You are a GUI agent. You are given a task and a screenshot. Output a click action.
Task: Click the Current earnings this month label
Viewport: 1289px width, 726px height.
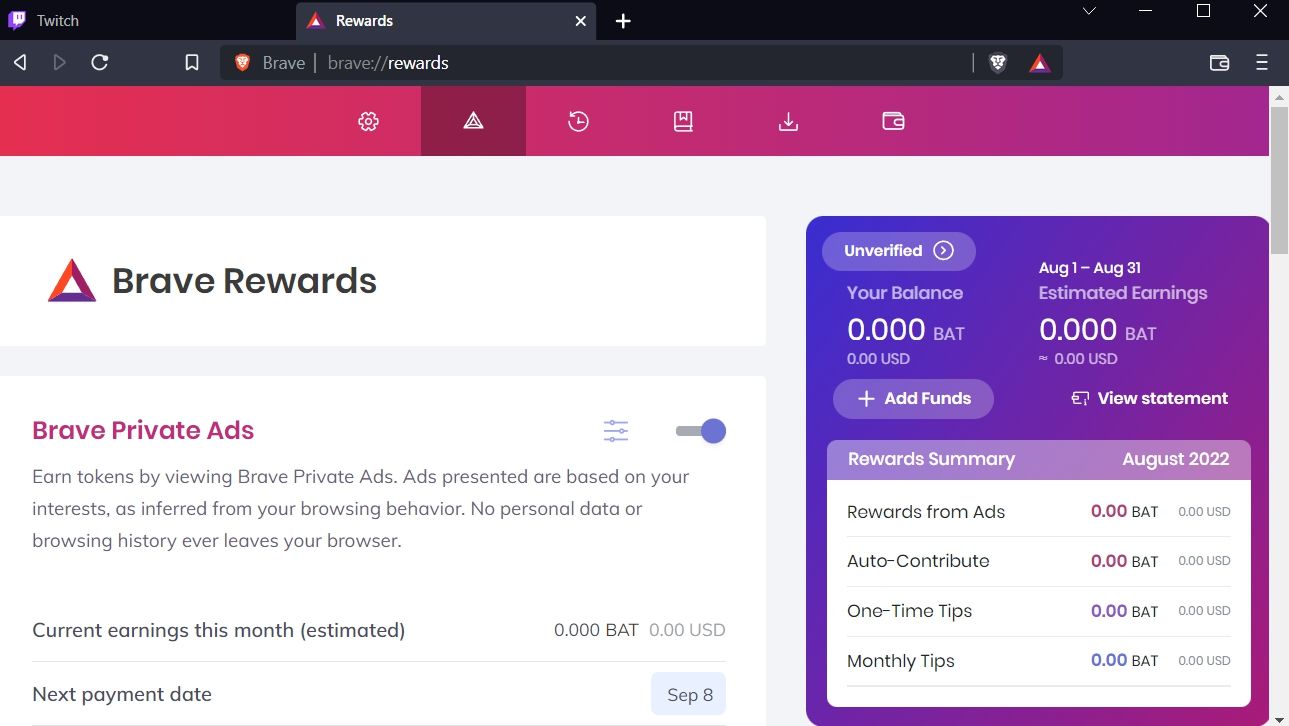pyautogui.click(x=219, y=631)
